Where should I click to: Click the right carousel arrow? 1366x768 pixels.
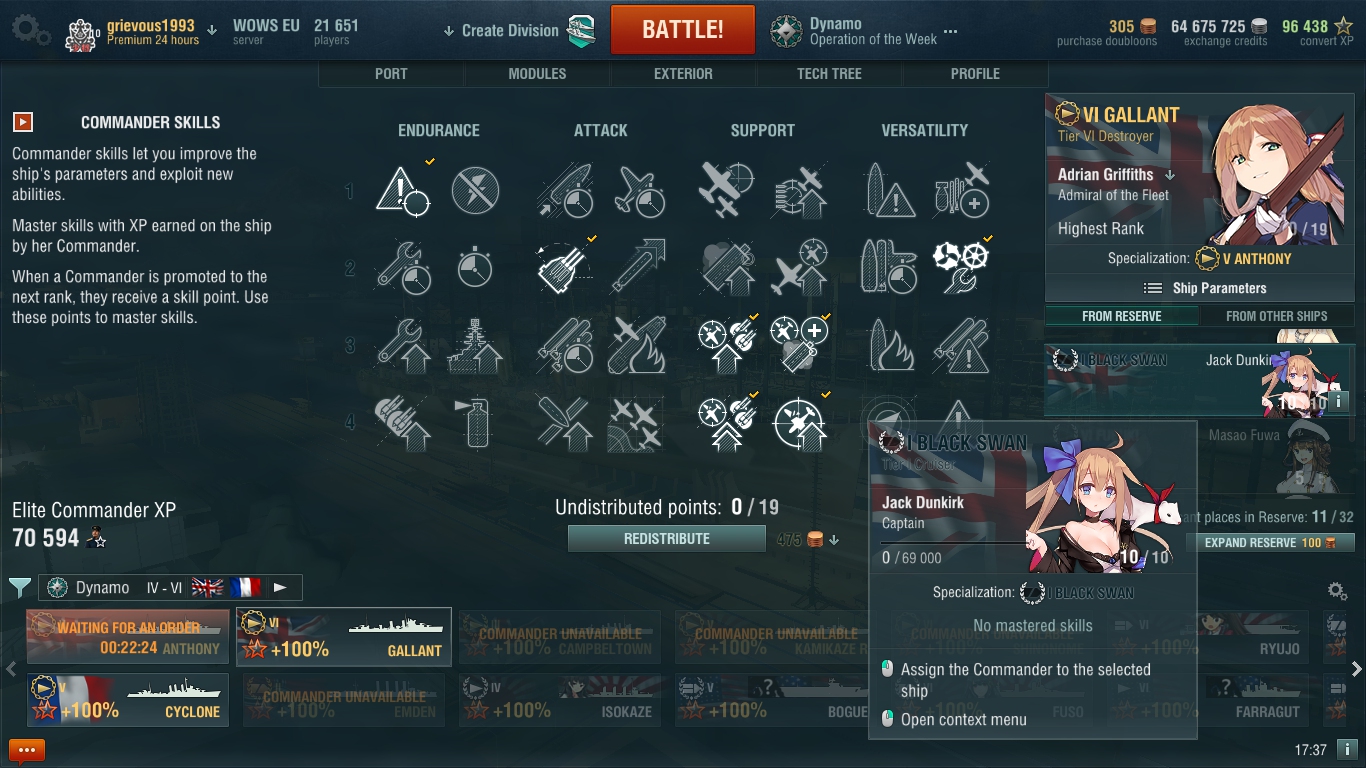point(1356,669)
